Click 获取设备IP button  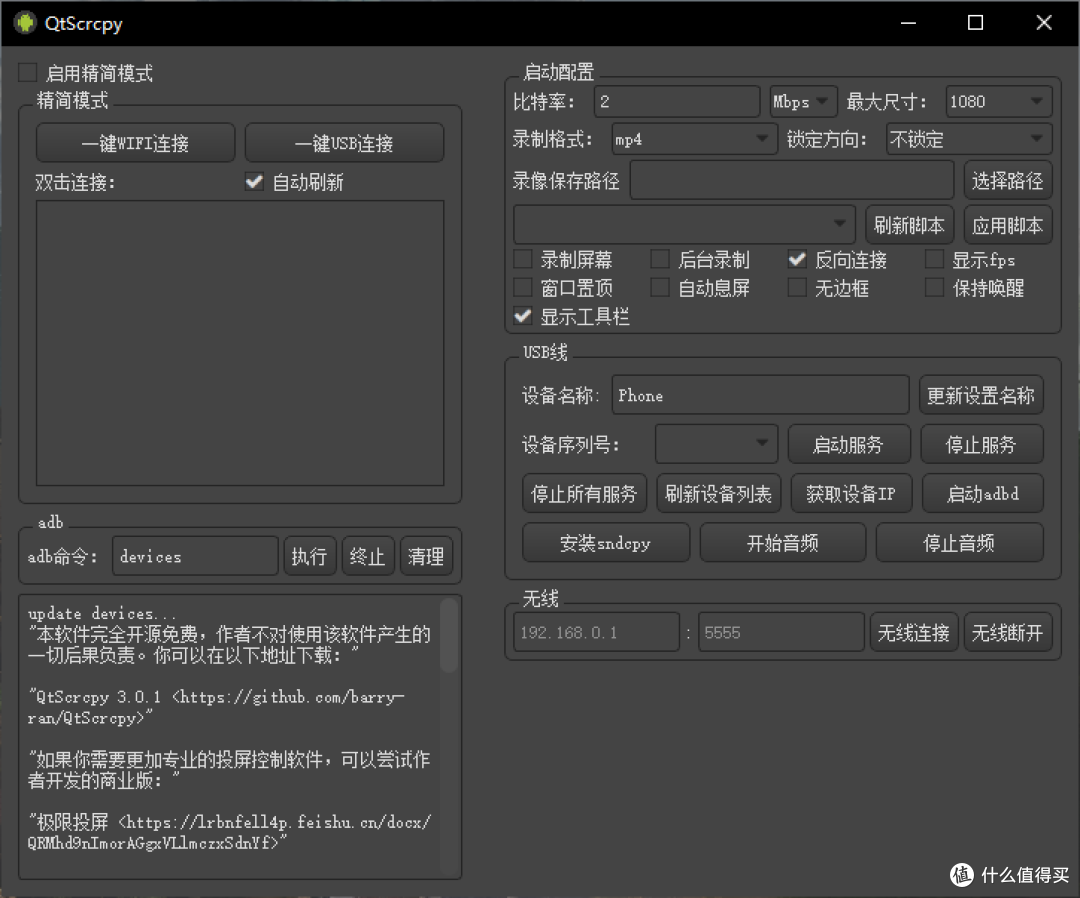851,493
